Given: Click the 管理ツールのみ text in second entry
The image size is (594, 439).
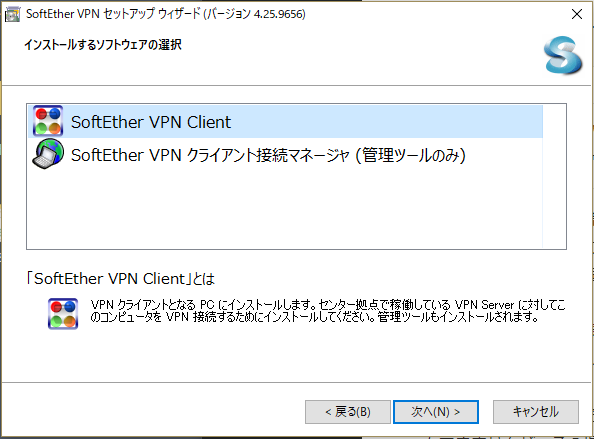Looking at the screenshot, I should (x=411, y=155).
